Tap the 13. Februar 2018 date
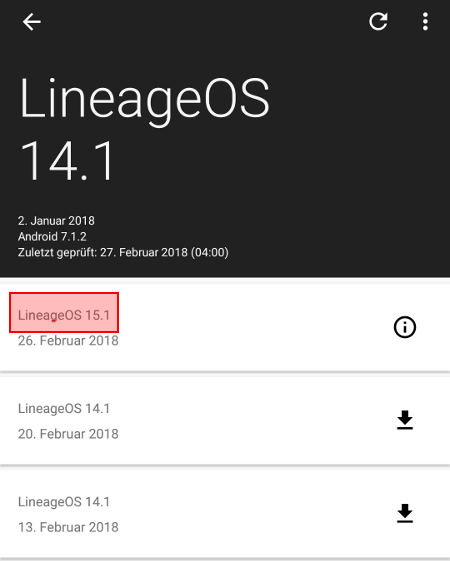Screen dimensions: 450x561 click(68, 527)
